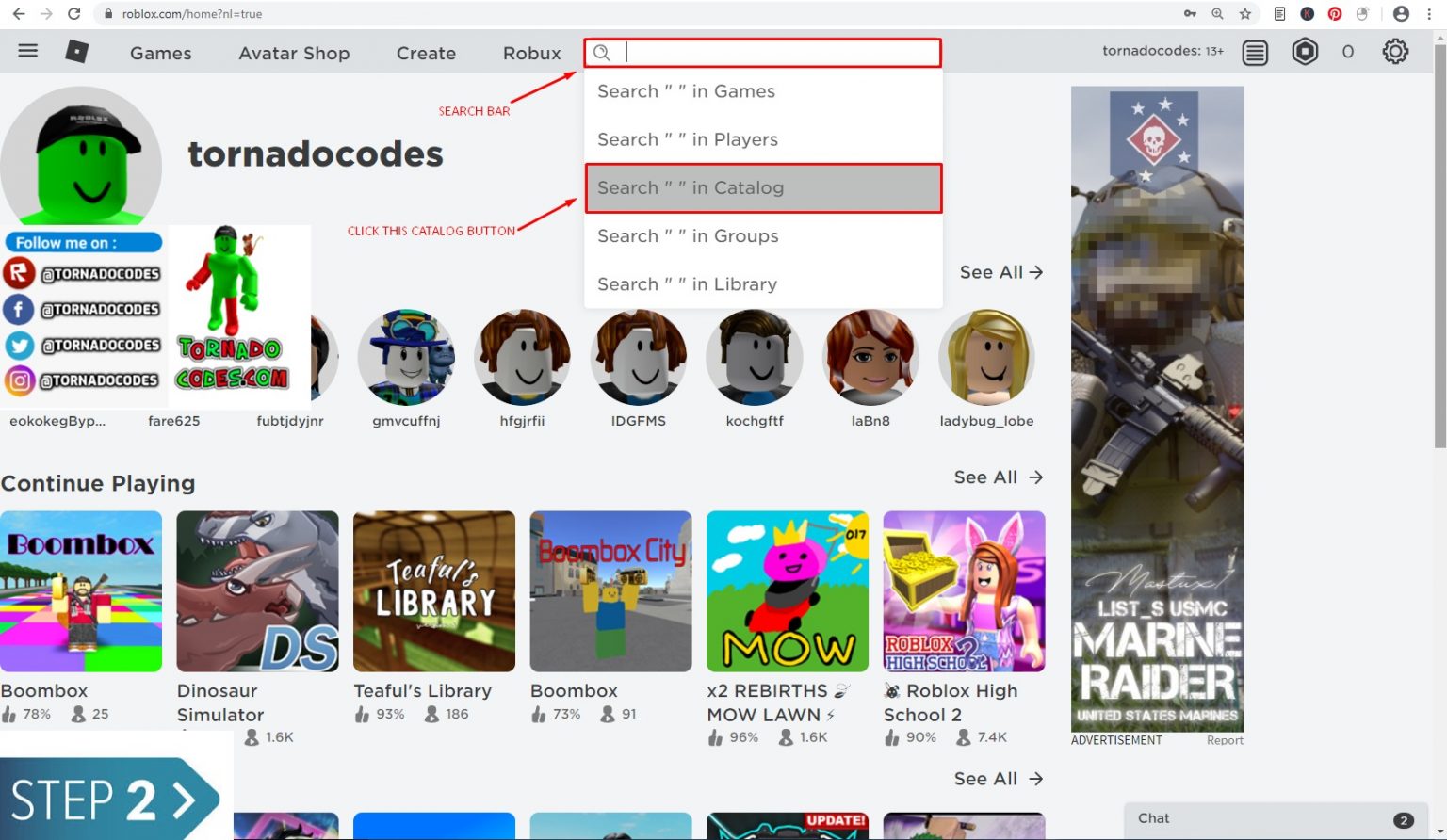Bookmark this page with the star icon

click(x=1245, y=14)
